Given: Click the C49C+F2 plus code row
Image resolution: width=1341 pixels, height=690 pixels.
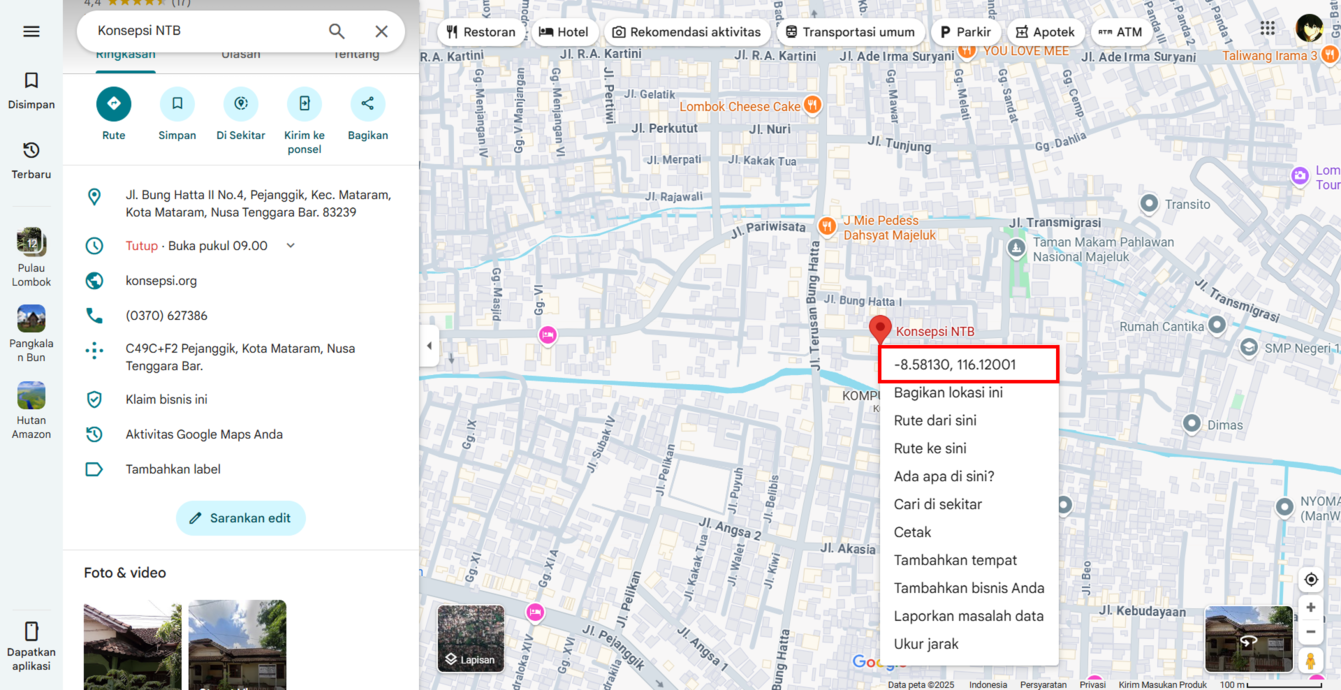Looking at the screenshot, I should coord(241,357).
